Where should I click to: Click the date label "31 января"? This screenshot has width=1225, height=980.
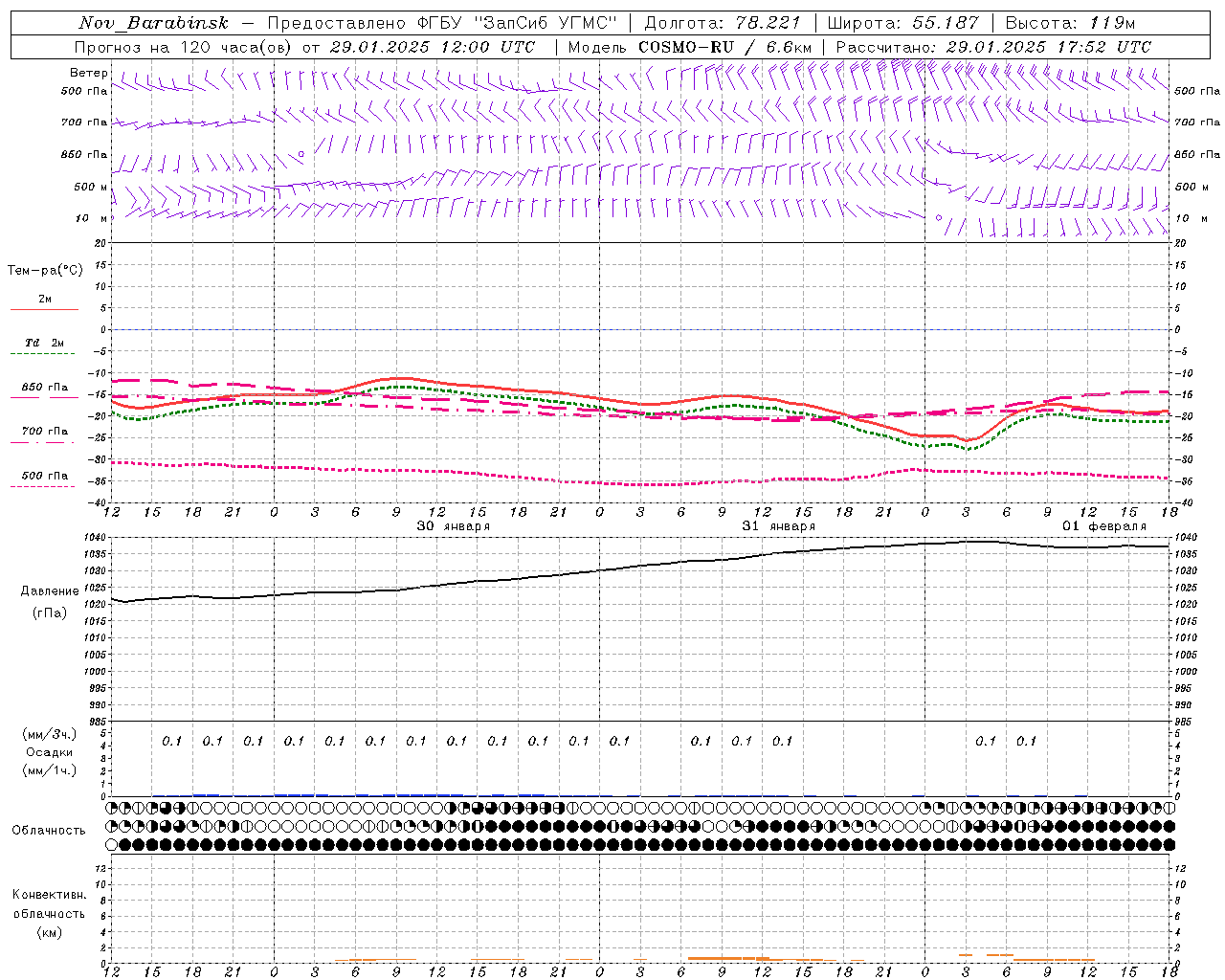coord(779,526)
